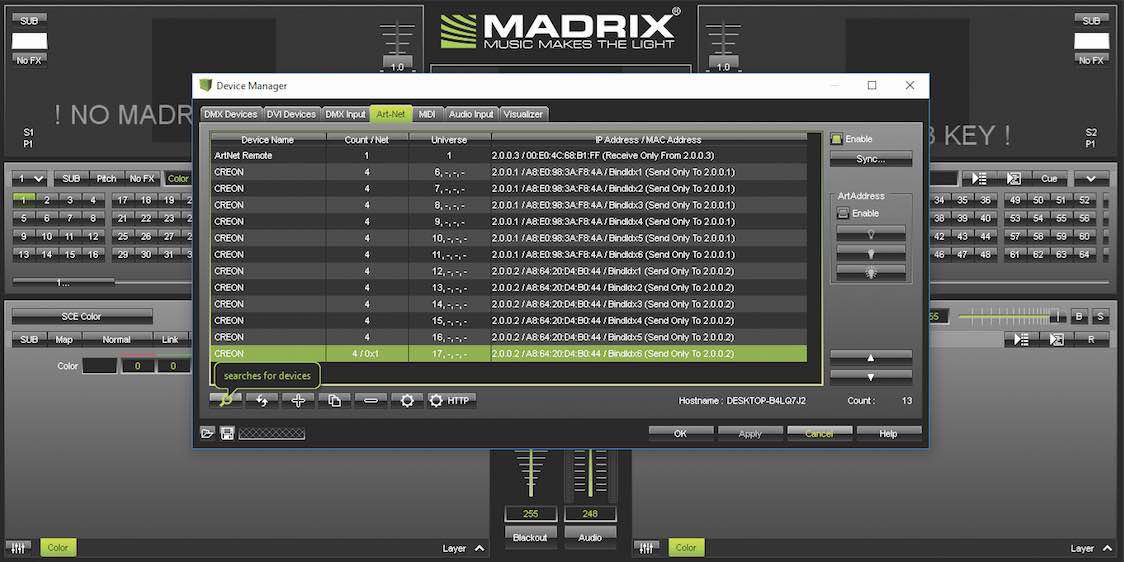Open the HTTP configuration gear button
1124x562 pixels.
coord(452,401)
